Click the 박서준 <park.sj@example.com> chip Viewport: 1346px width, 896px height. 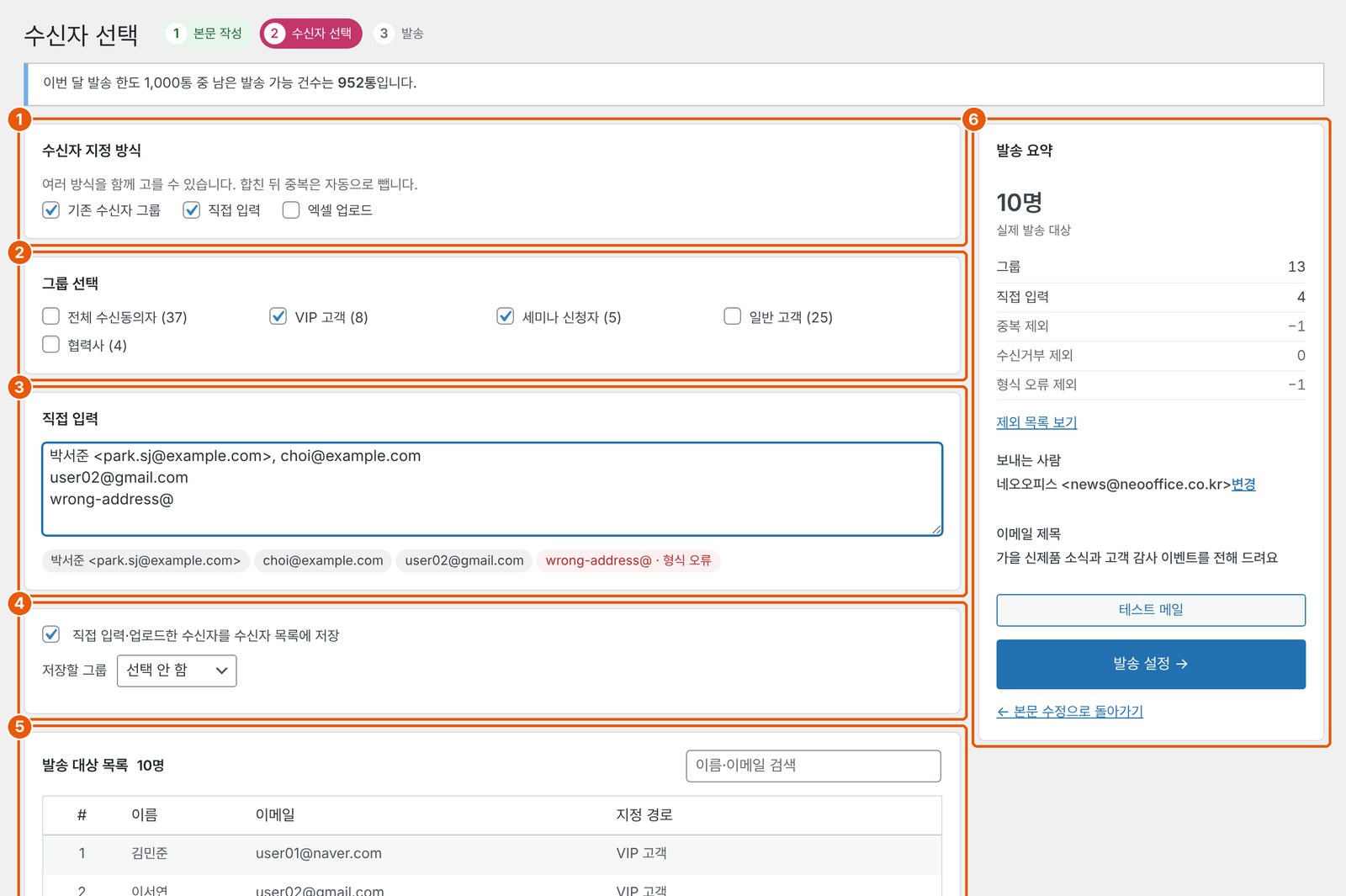pyautogui.click(x=146, y=560)
